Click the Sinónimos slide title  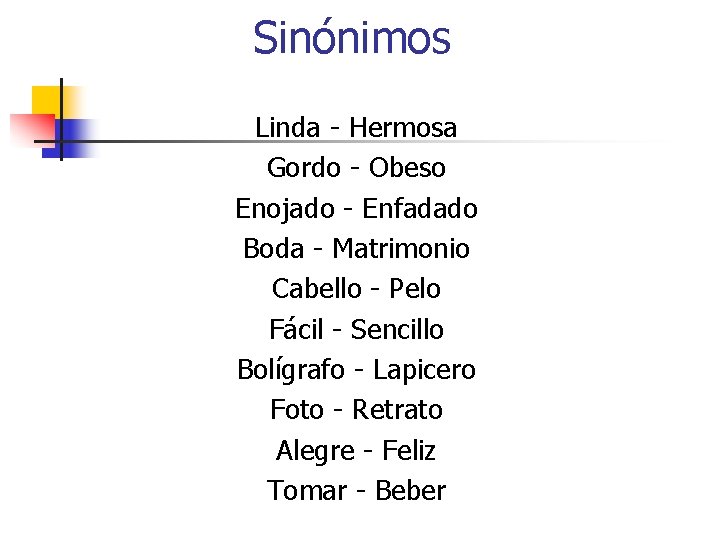click(x=352, y=39)
